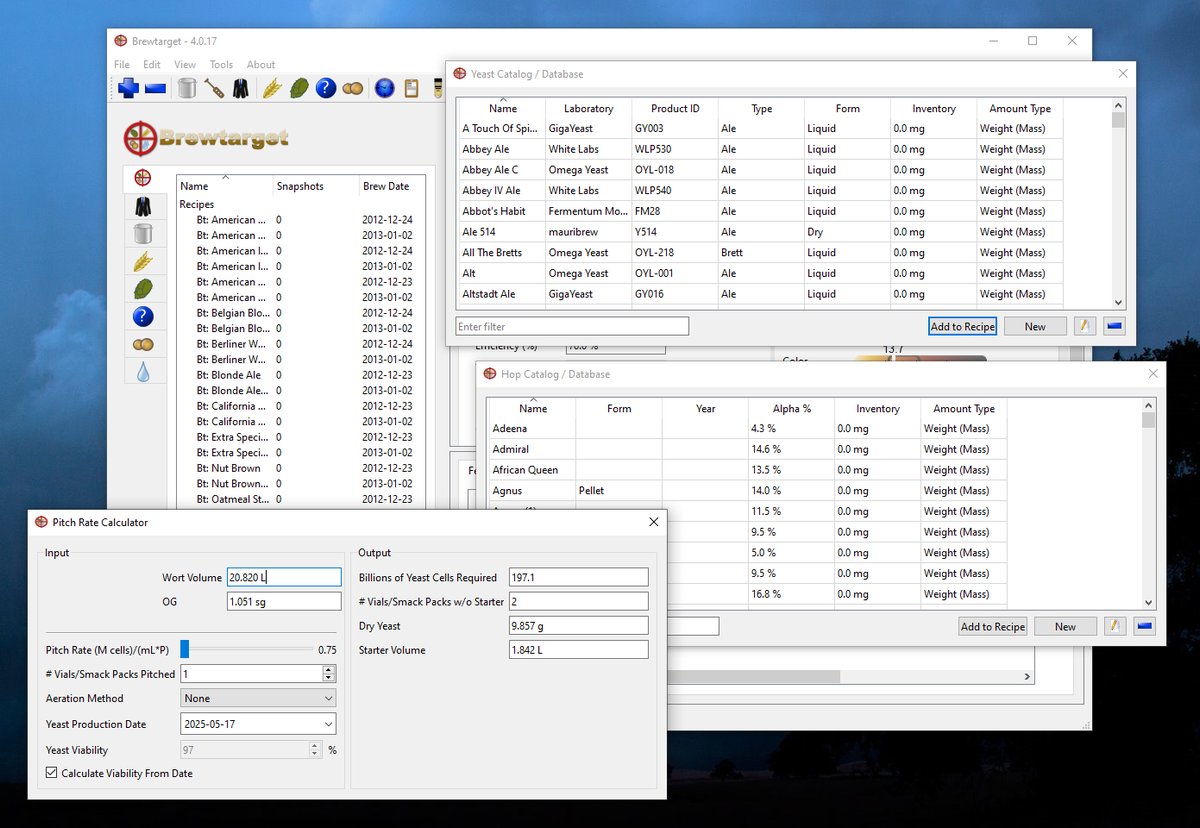Select the Altstadt Ale yeast row
Viewport: 1200px width, 828px height.
pyautogui.click(x=759, y=294)
